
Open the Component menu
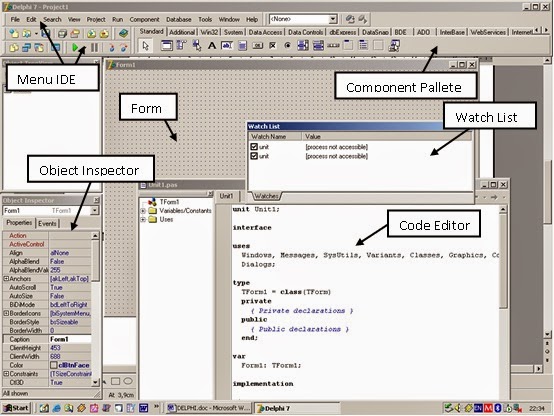(144, 19)
